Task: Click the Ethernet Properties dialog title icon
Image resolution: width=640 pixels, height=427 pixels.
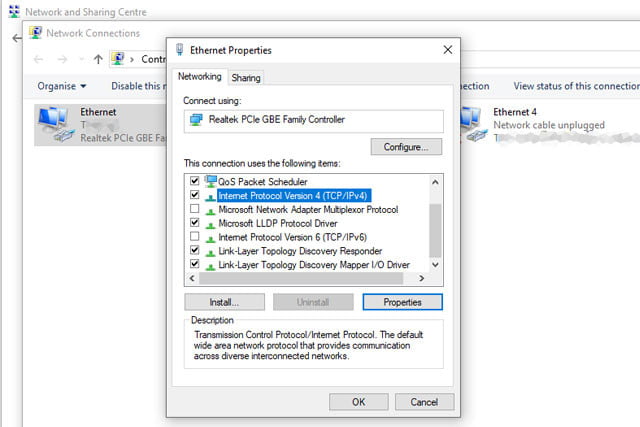Action: (x=180, y=50)
